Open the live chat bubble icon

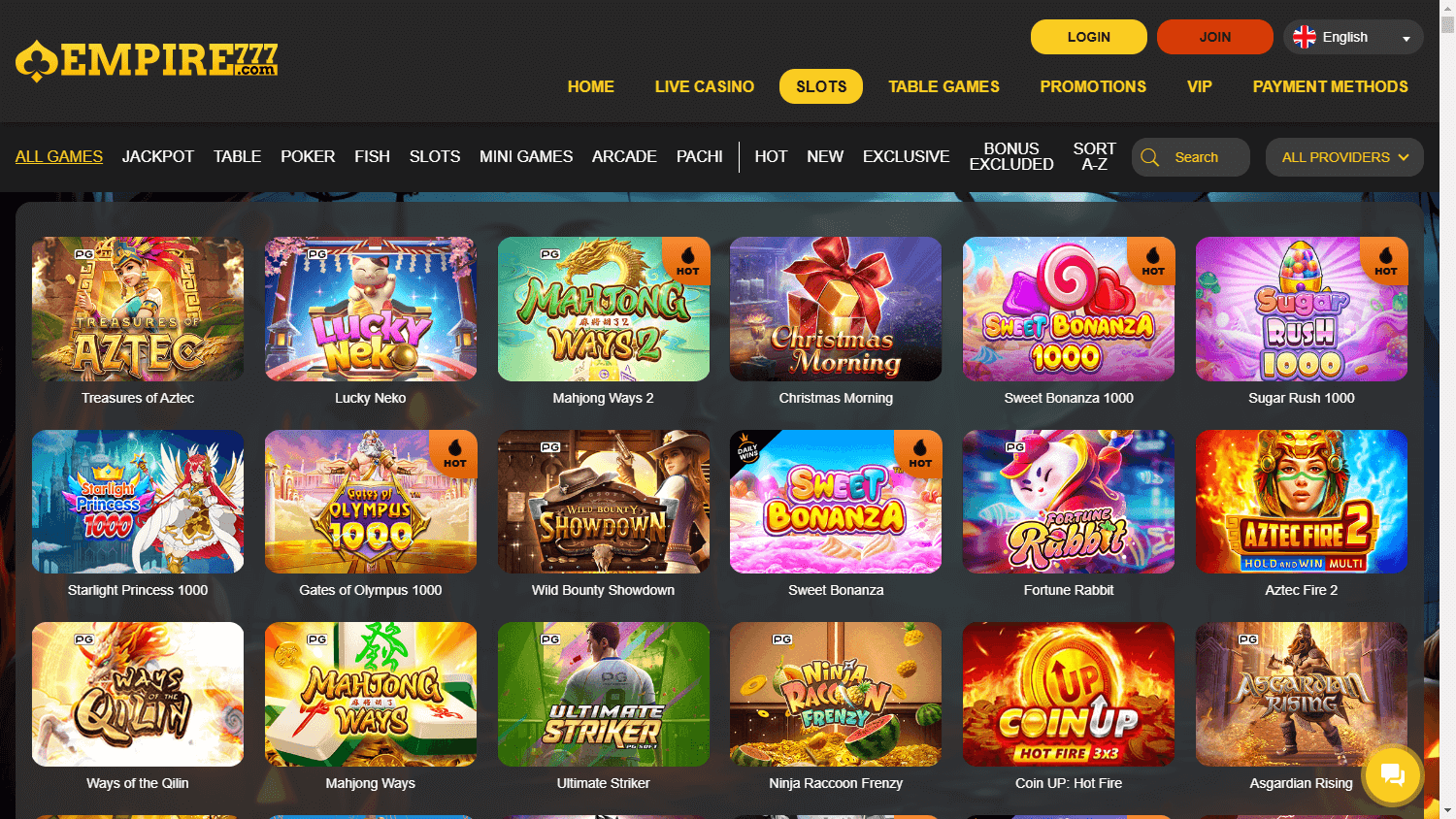coord(1392,774)
